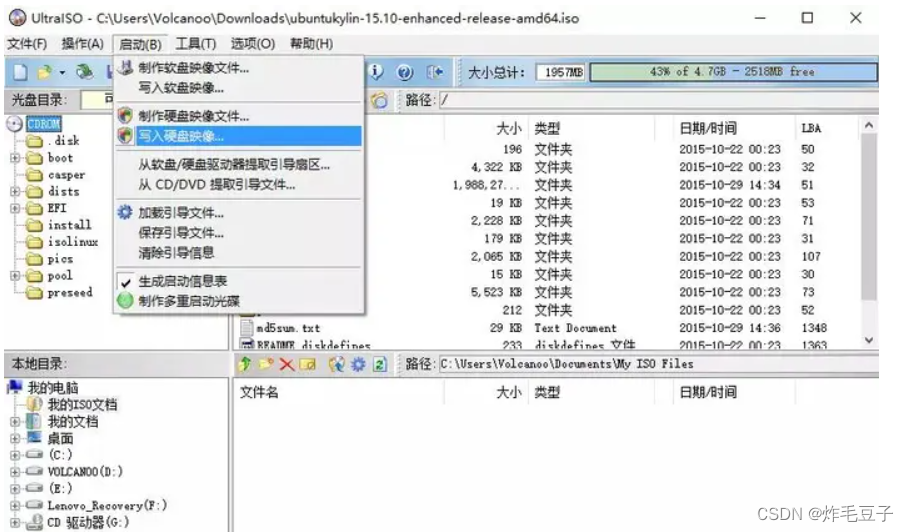Viewport: 909px width, 532px height.
Task: Open the 文件(F) menu
Action: [x=27, y=44]
